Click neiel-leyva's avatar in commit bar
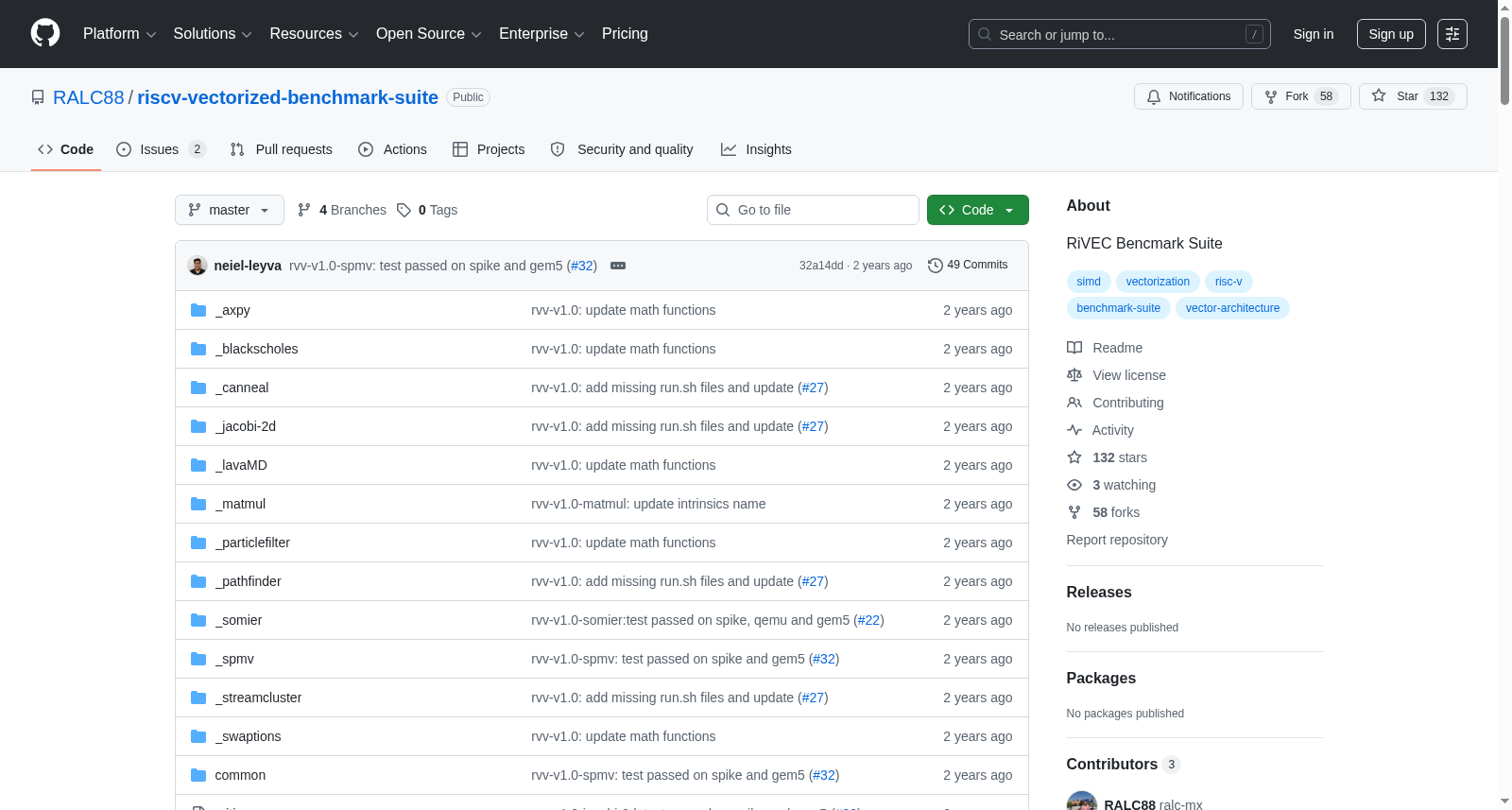The width and height of the screenshot is (1512, 810). point(198,266)
